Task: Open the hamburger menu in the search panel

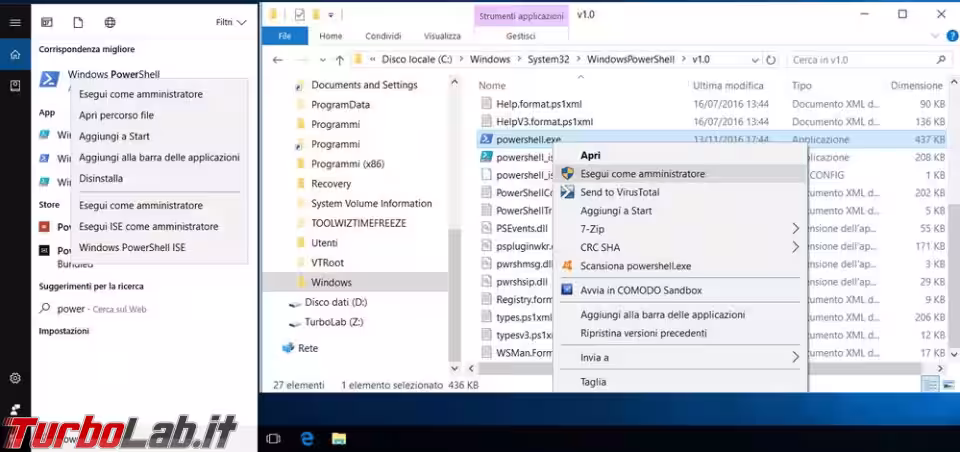Action: [15, 23]
